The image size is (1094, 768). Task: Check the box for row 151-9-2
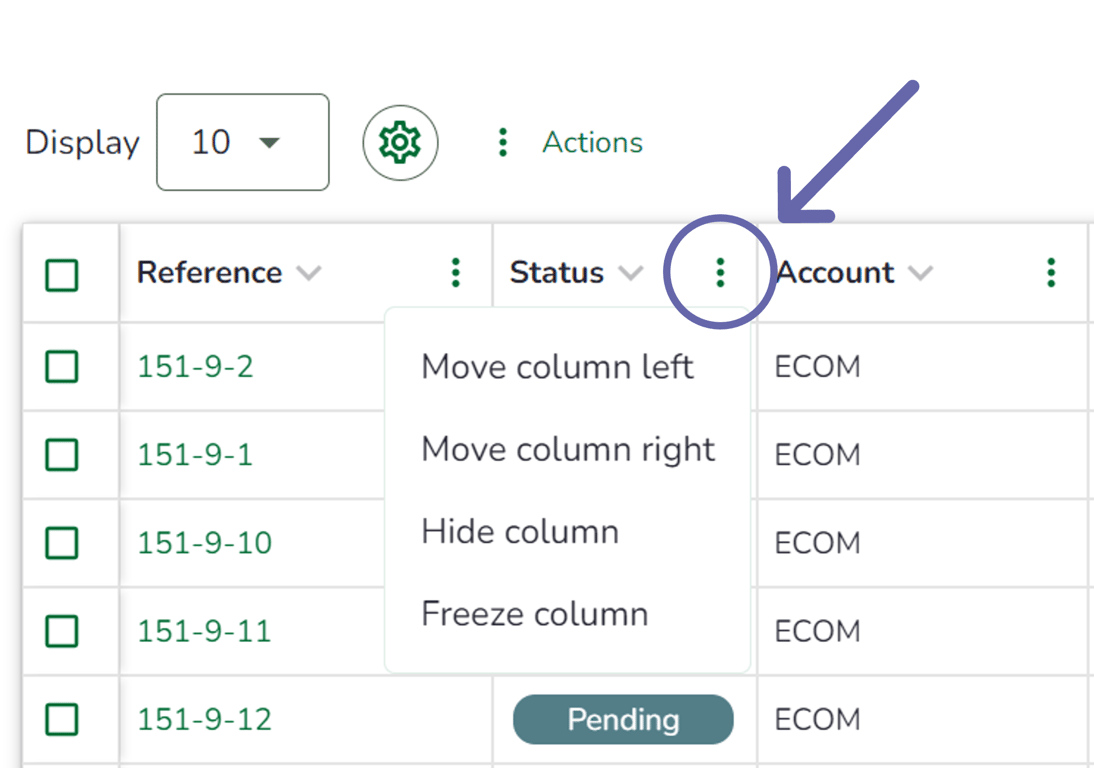pyautogui.click(x=62, y=367)
